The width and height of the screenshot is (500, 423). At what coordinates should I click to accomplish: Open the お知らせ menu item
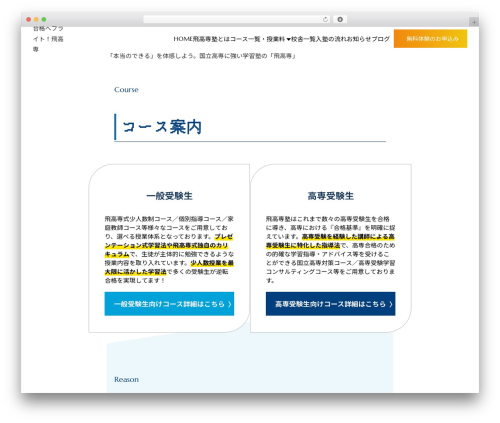point(359,39)
